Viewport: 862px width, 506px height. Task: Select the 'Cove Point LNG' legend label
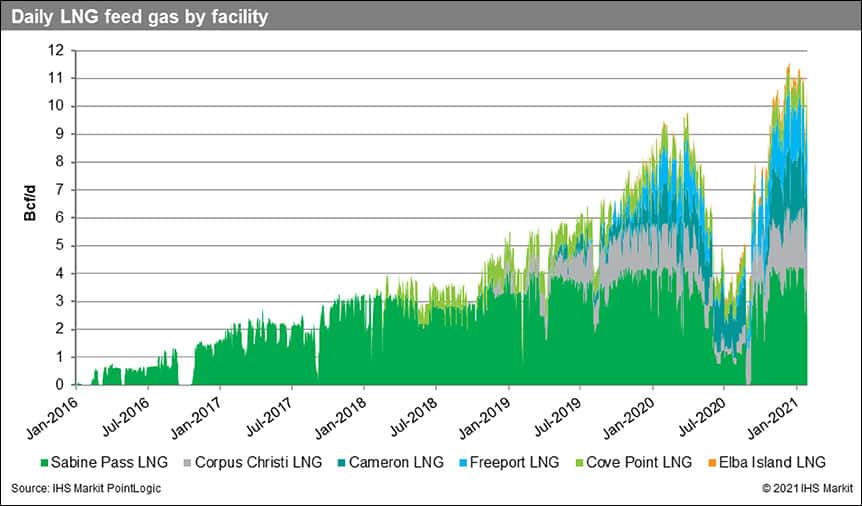[639, 463]
